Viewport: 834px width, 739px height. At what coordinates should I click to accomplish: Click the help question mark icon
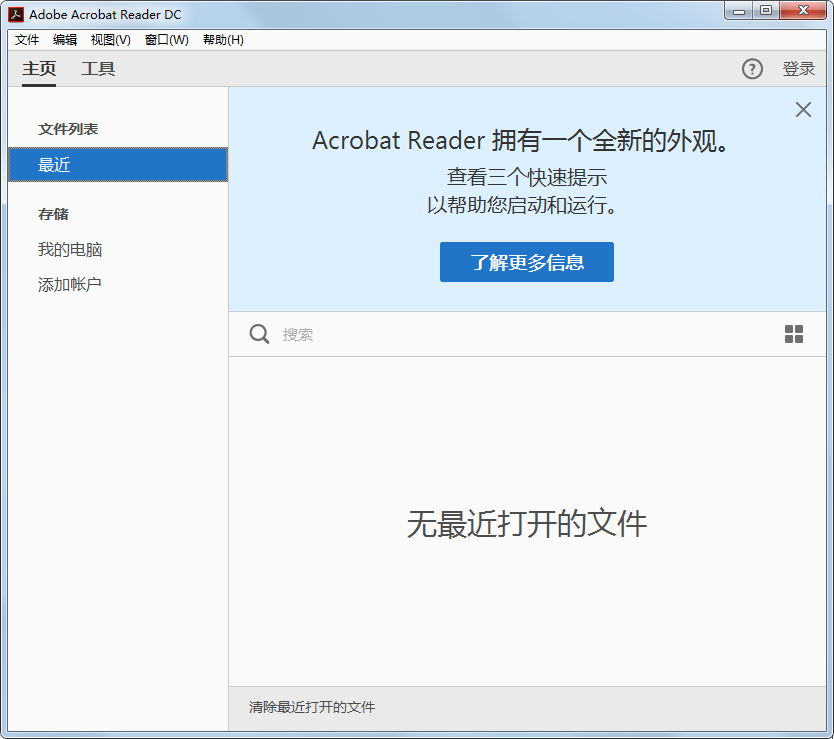(752, 69)
